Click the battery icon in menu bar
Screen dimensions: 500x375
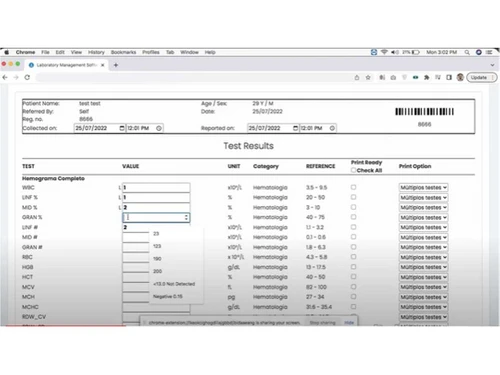click(x=415, y=52)
